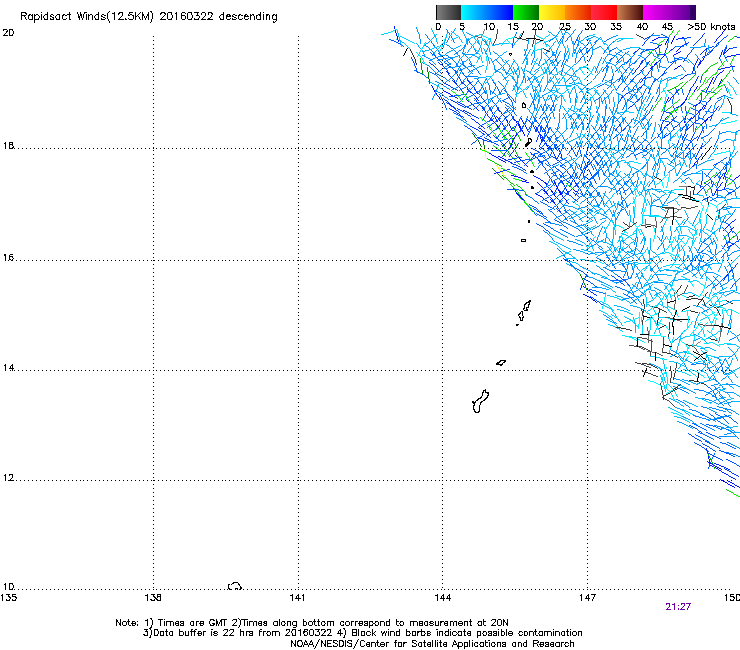The image size is (740, 650).
Task: Click the longitude axis label '138'
Action: [153, 598]
